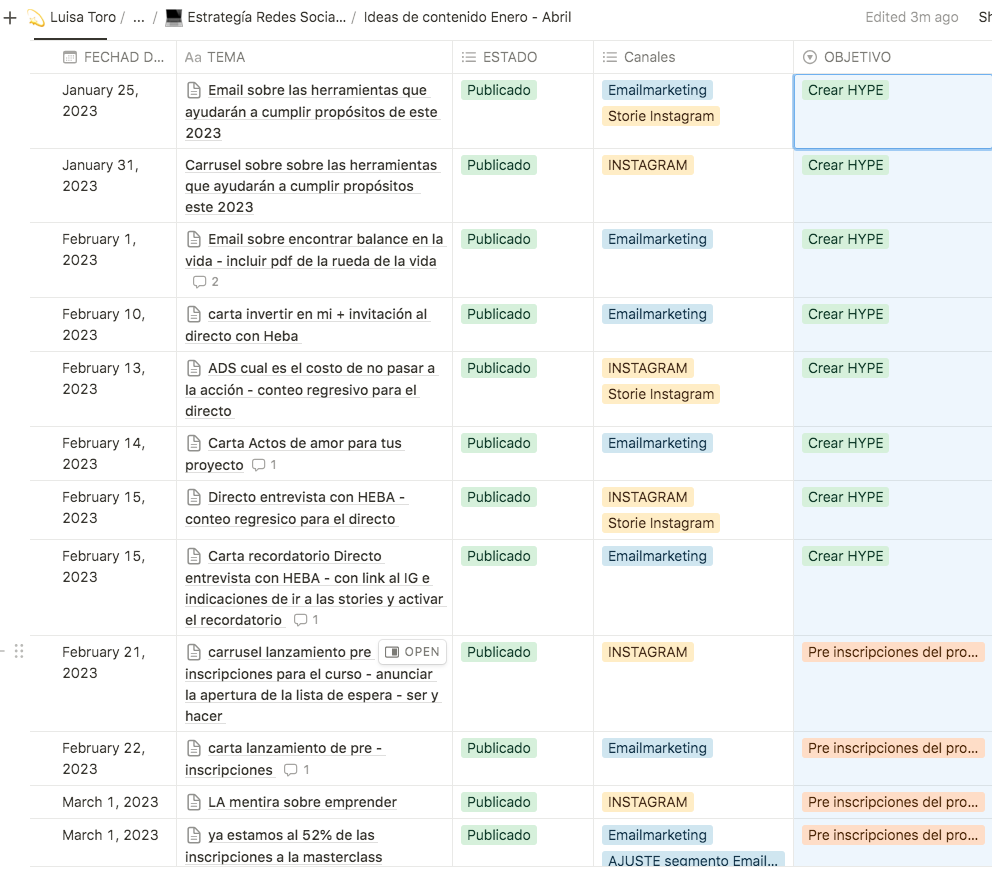Open page icon of ADS cual es el costo

194,368
